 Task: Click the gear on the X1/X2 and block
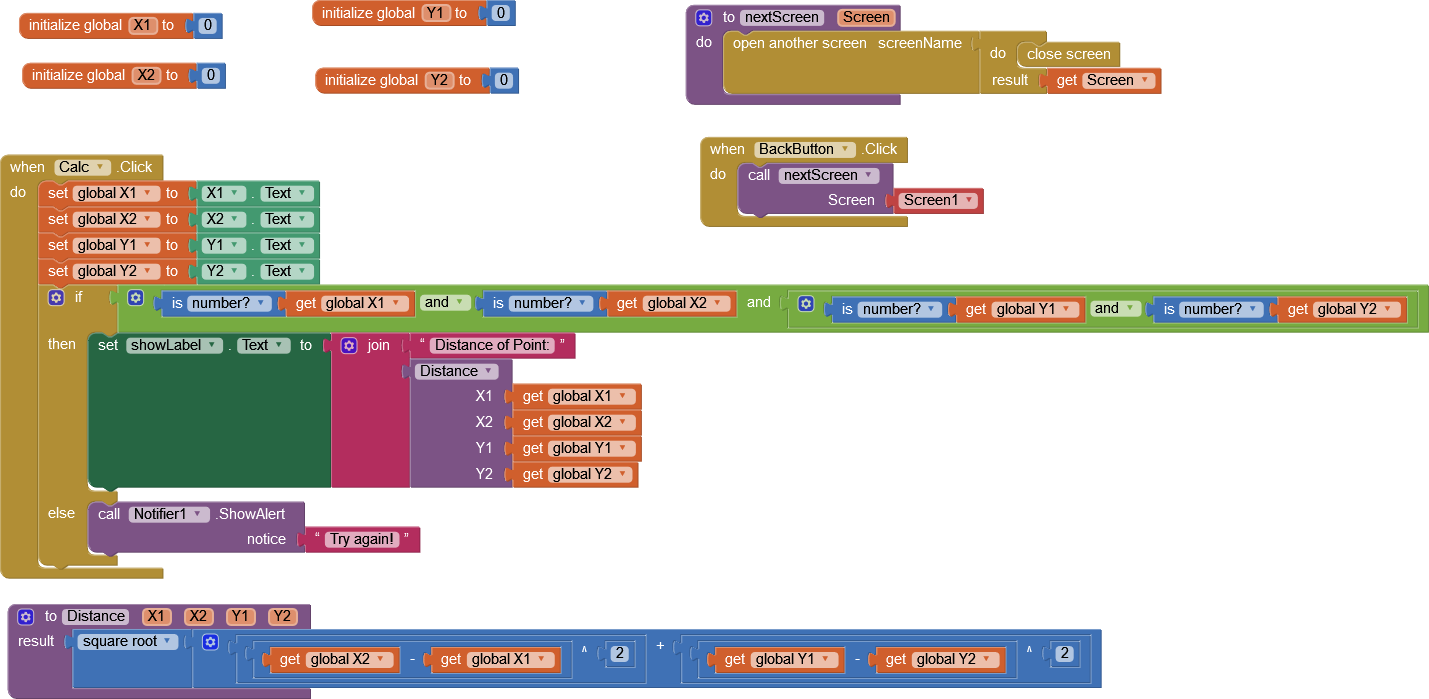[136, 298]
